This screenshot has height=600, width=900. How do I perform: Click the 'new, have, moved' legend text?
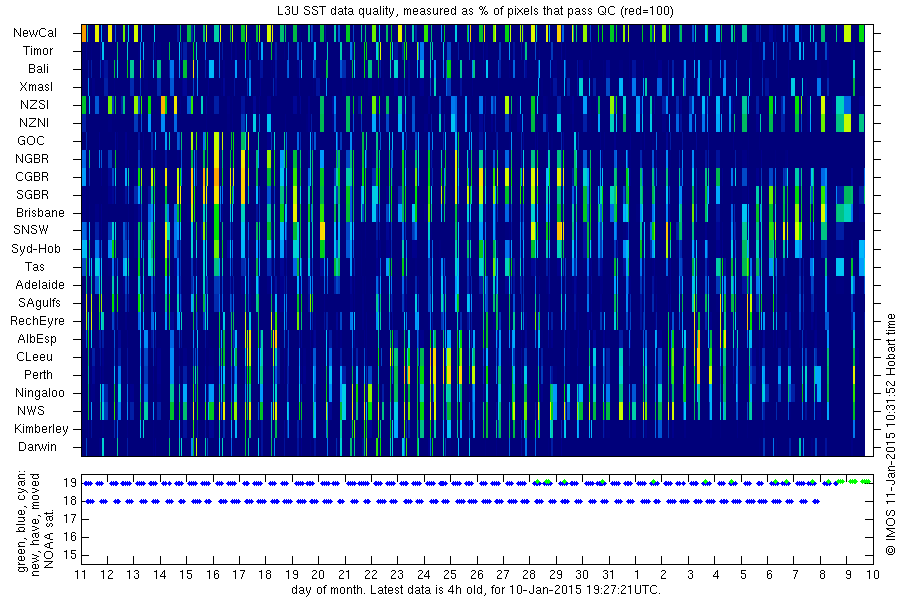[36, 524]
